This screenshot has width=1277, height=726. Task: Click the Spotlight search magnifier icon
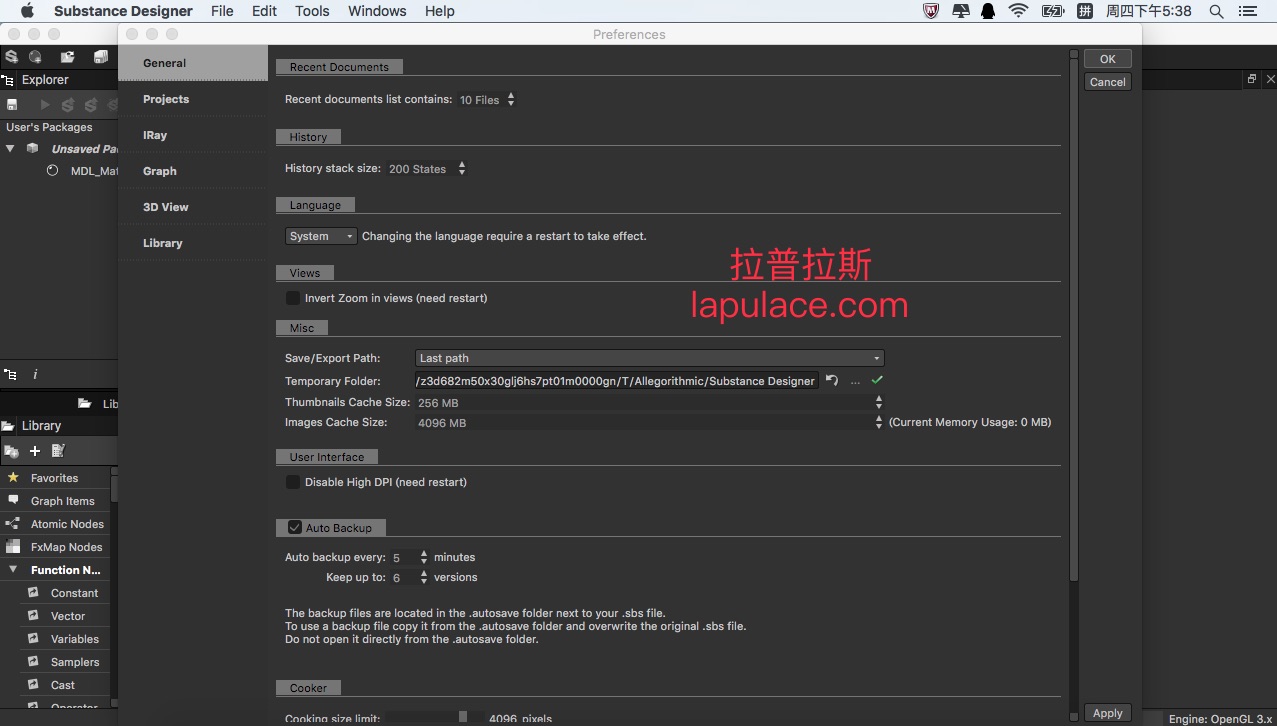[x=1216, y=11]
